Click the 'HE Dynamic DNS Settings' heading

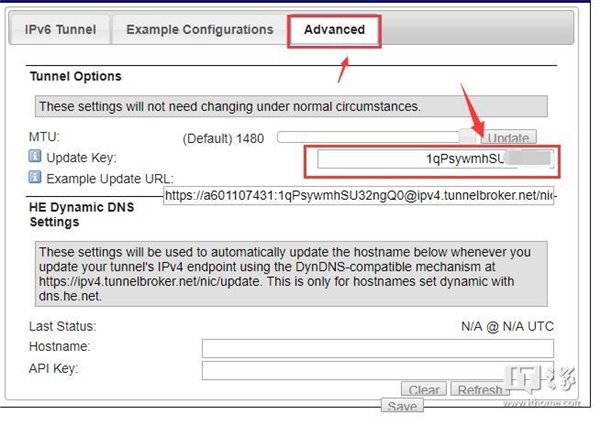click(82, 215)
